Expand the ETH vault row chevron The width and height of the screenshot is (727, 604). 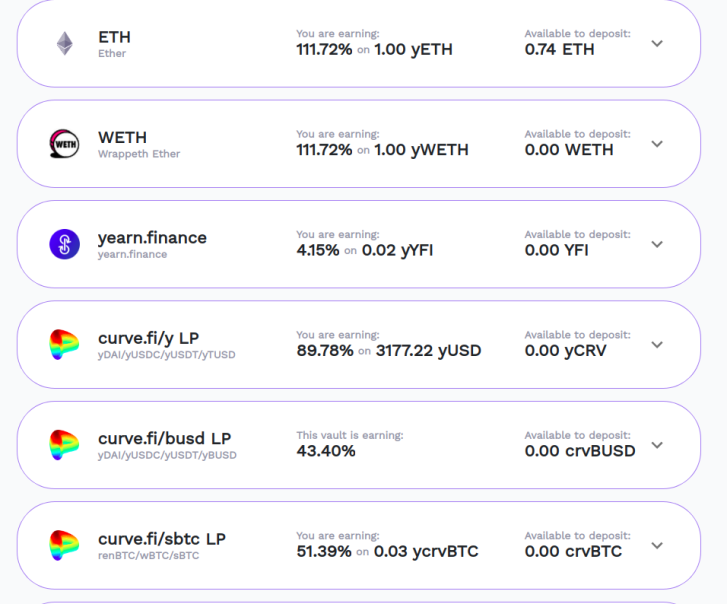[657, 44]
